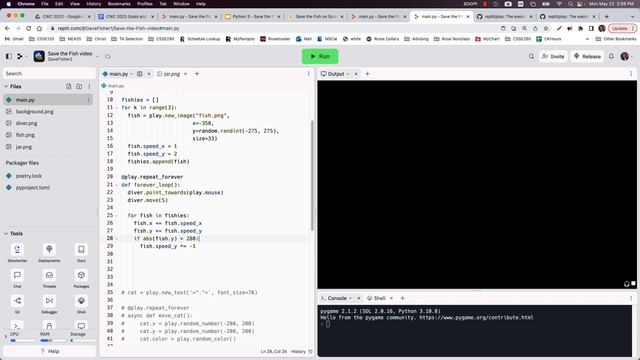Open the Git tool
The image size is (640, 360).
point(17,304)
